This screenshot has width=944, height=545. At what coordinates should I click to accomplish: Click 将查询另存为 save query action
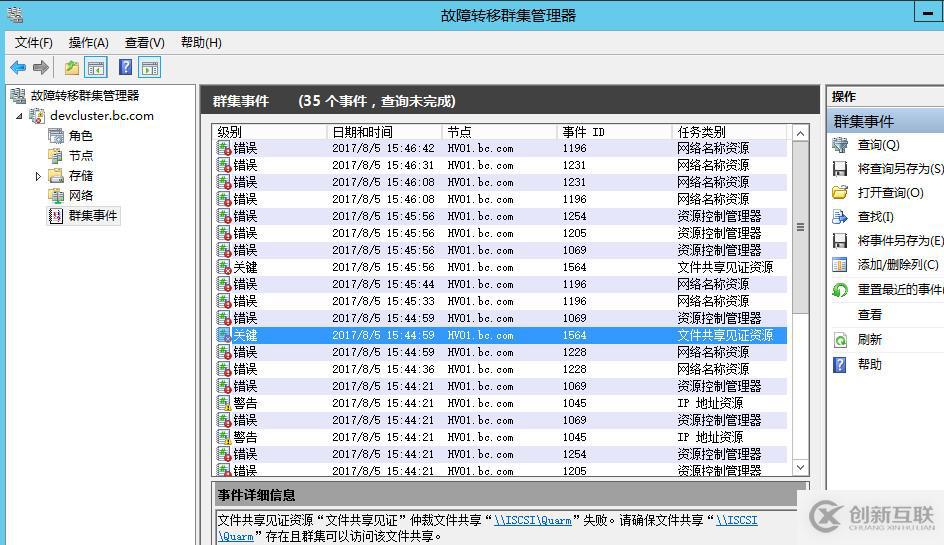(x=898, y=169)
